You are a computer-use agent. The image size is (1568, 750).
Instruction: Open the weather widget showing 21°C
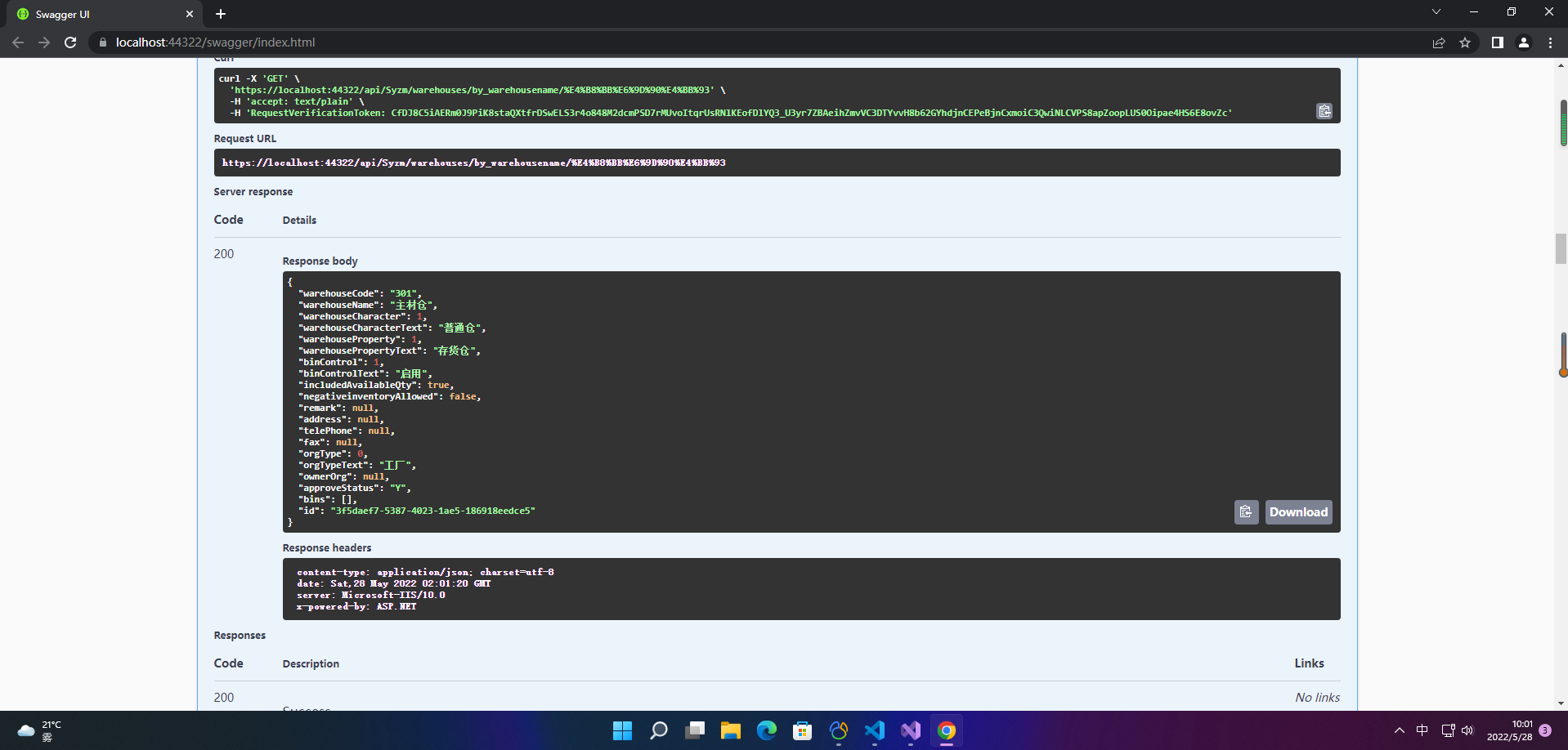click(39, 730)
